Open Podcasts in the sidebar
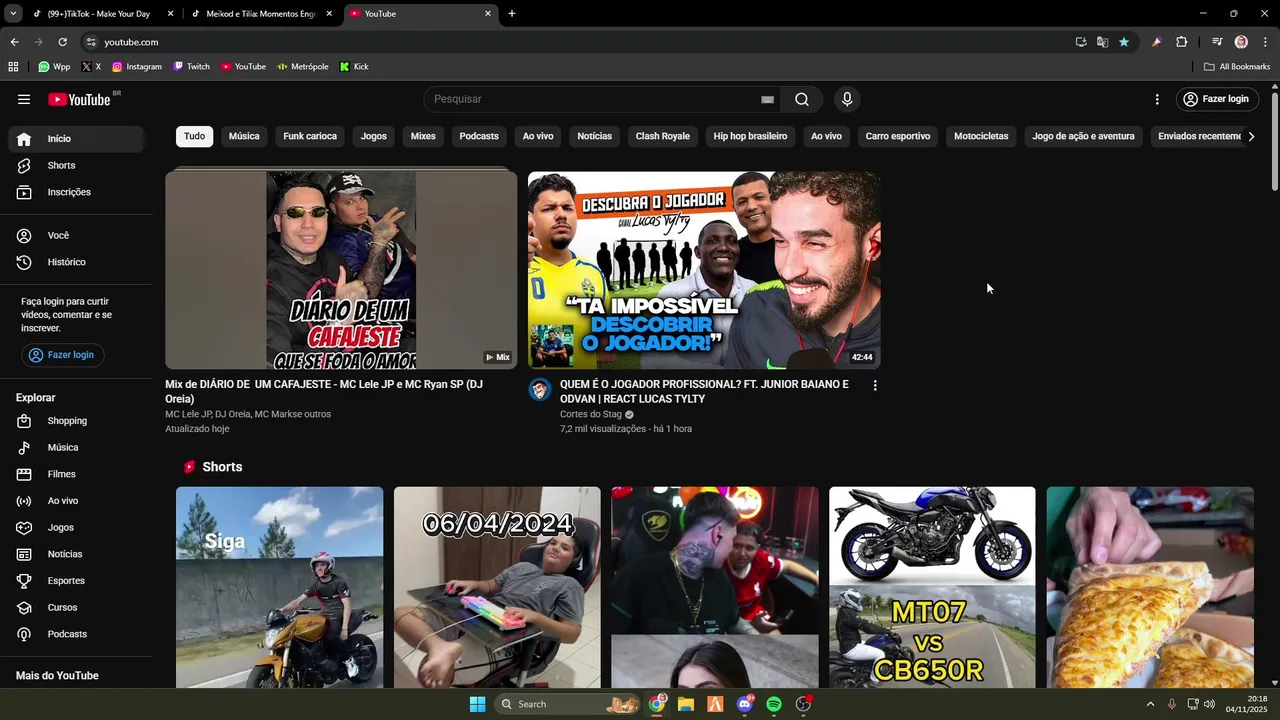The height and width of the screenshot is (720, 1280). pos(76,634)
